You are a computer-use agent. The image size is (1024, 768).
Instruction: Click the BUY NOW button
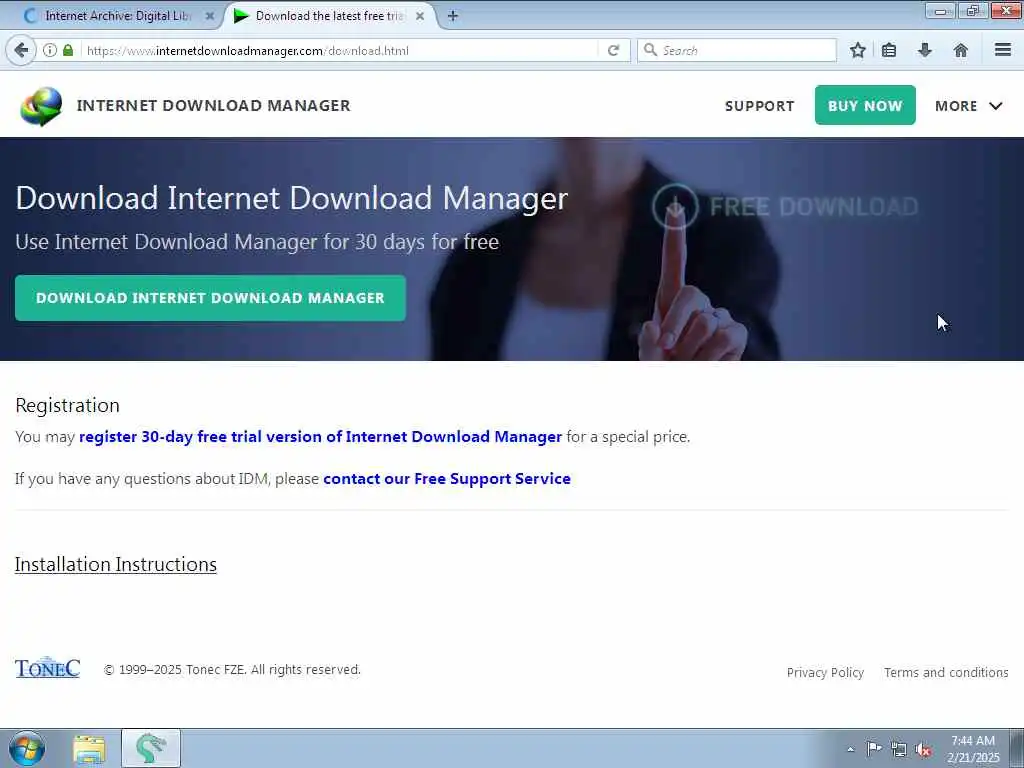865,105
